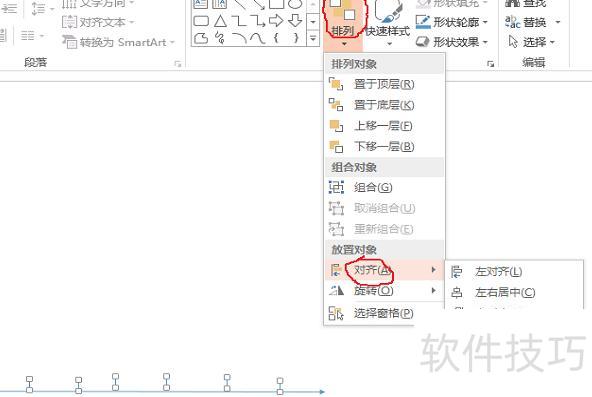
Task: Select the right block arrow shape
Action: click(x=276, y=20)
